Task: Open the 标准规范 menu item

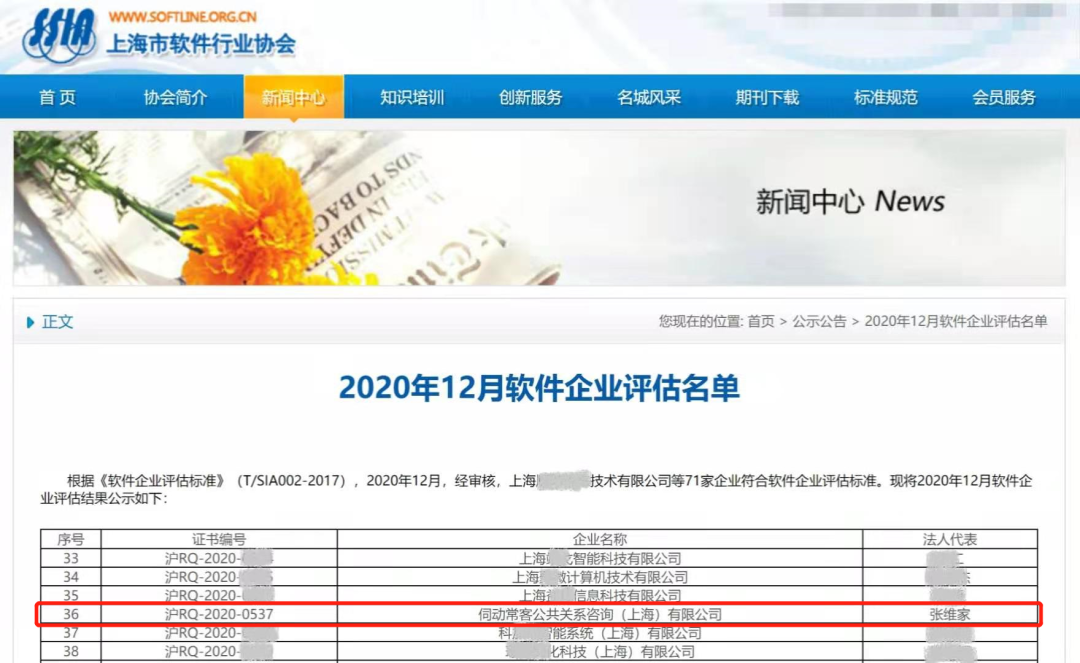Action: pyautogui.click(x=885, y=98)
